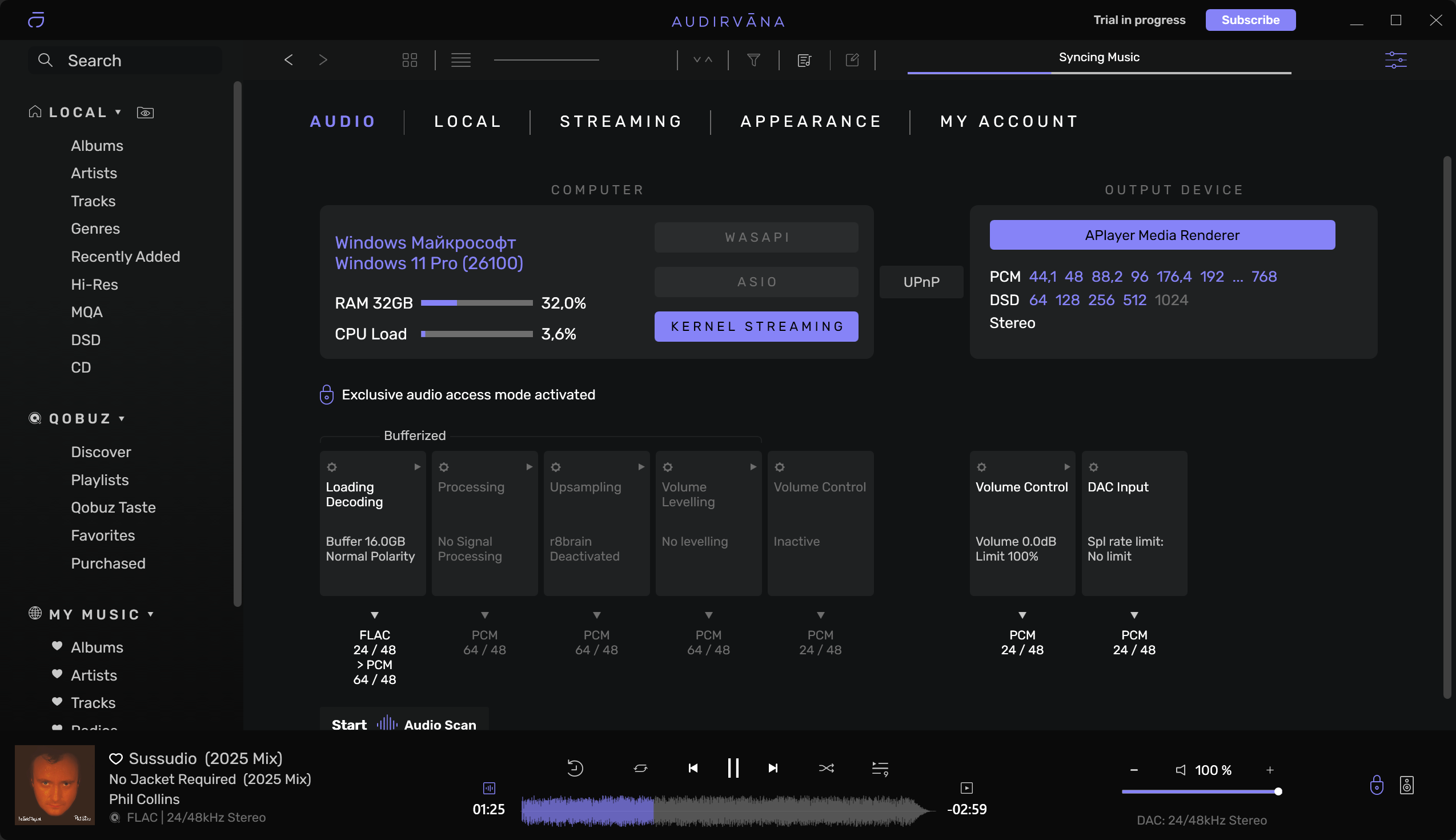Toggle the eye icon beside LOCAL
The height and width of the screenshot is (840, 1456).
point(145,113)
